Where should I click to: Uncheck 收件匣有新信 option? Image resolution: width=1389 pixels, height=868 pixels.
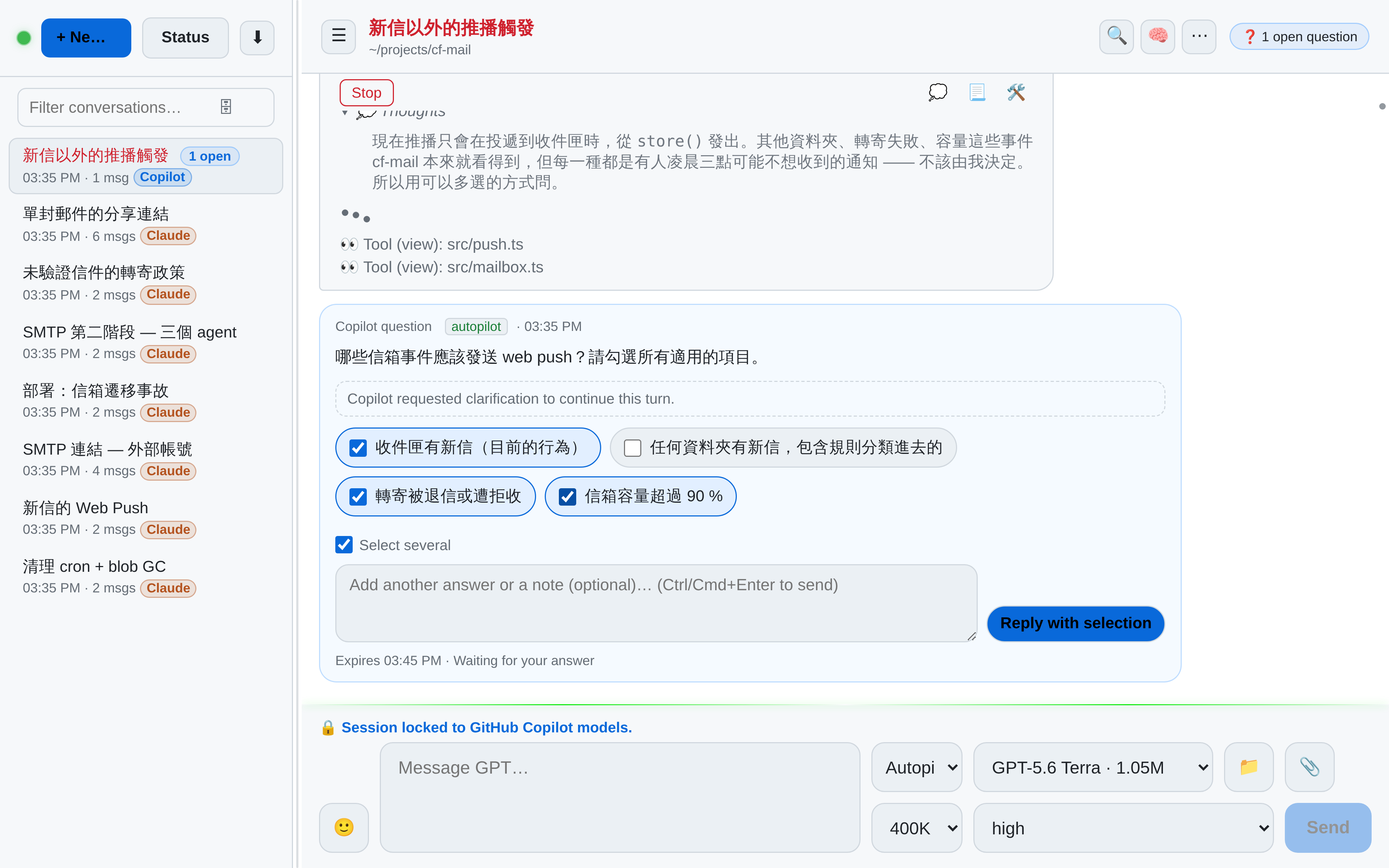(x=358, y=448)
